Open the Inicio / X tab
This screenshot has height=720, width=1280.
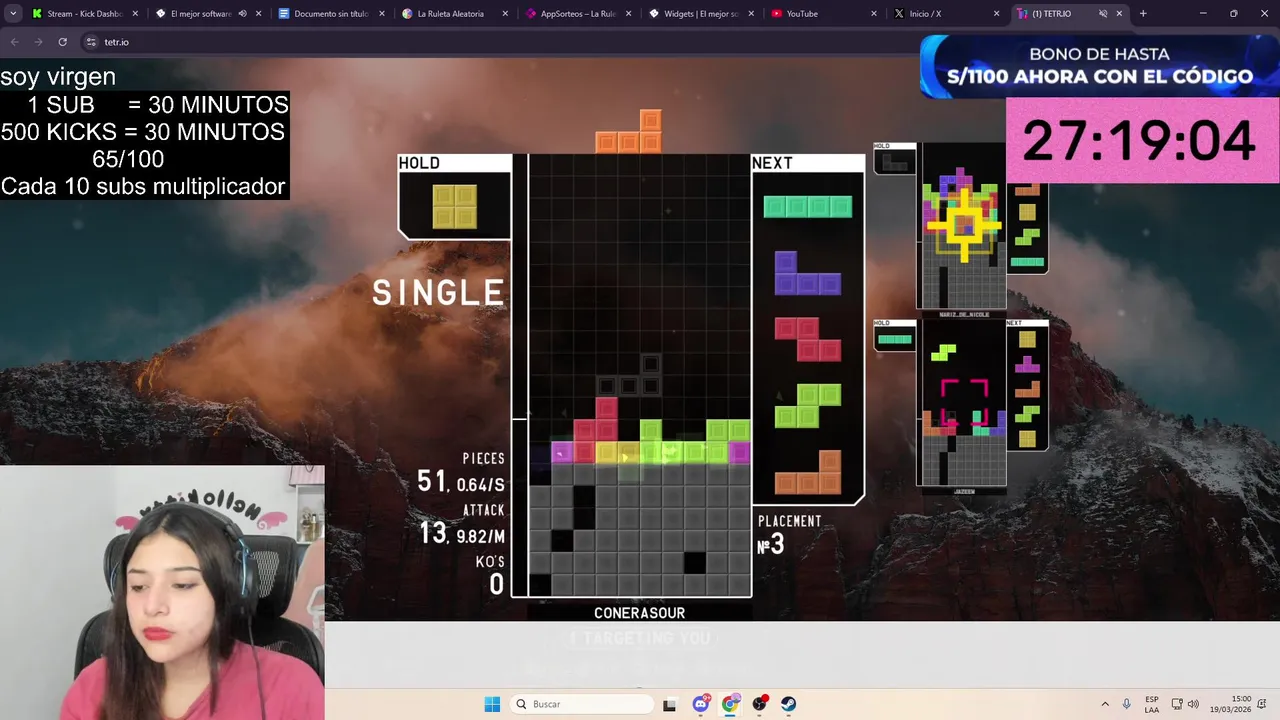tap(925, 14)
